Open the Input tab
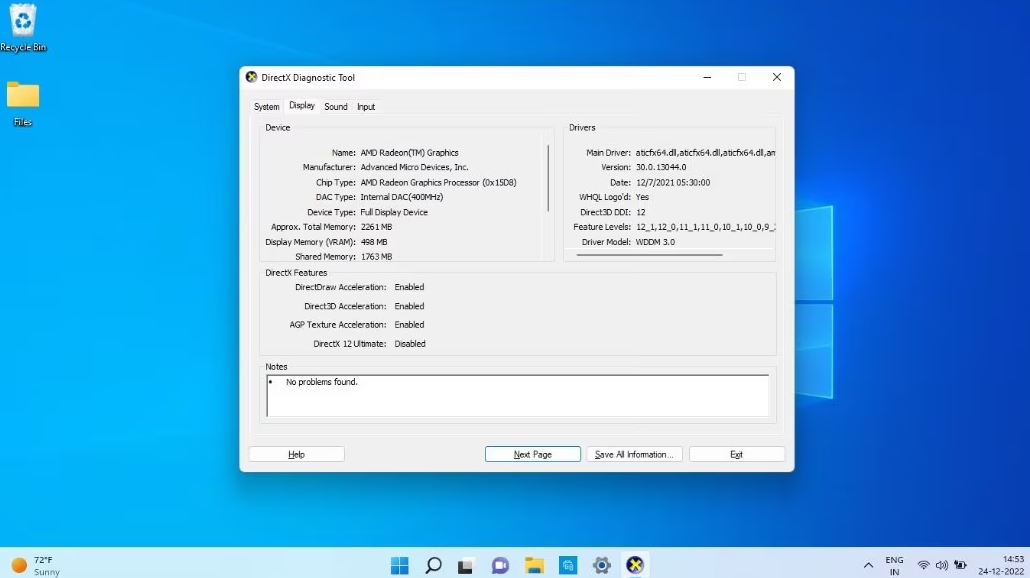Image resolution: width=1030 pixels, height=578 pixels. 366,107
